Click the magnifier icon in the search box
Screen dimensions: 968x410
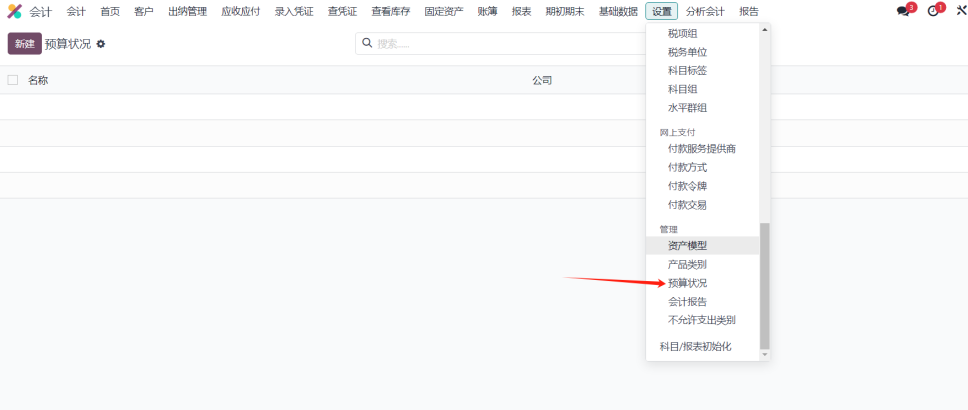367,43
